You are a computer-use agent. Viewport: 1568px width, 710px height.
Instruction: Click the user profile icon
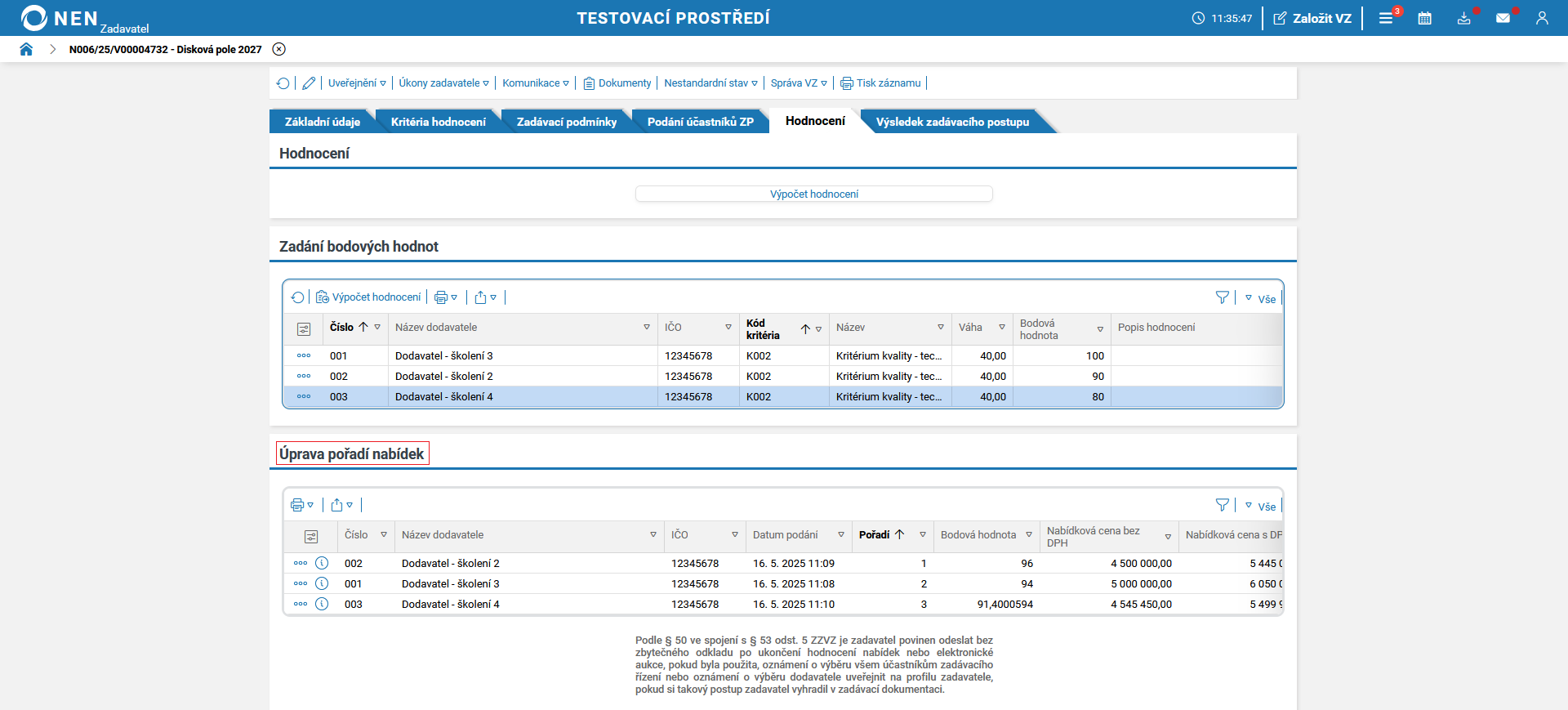(x=1542, y=18)
